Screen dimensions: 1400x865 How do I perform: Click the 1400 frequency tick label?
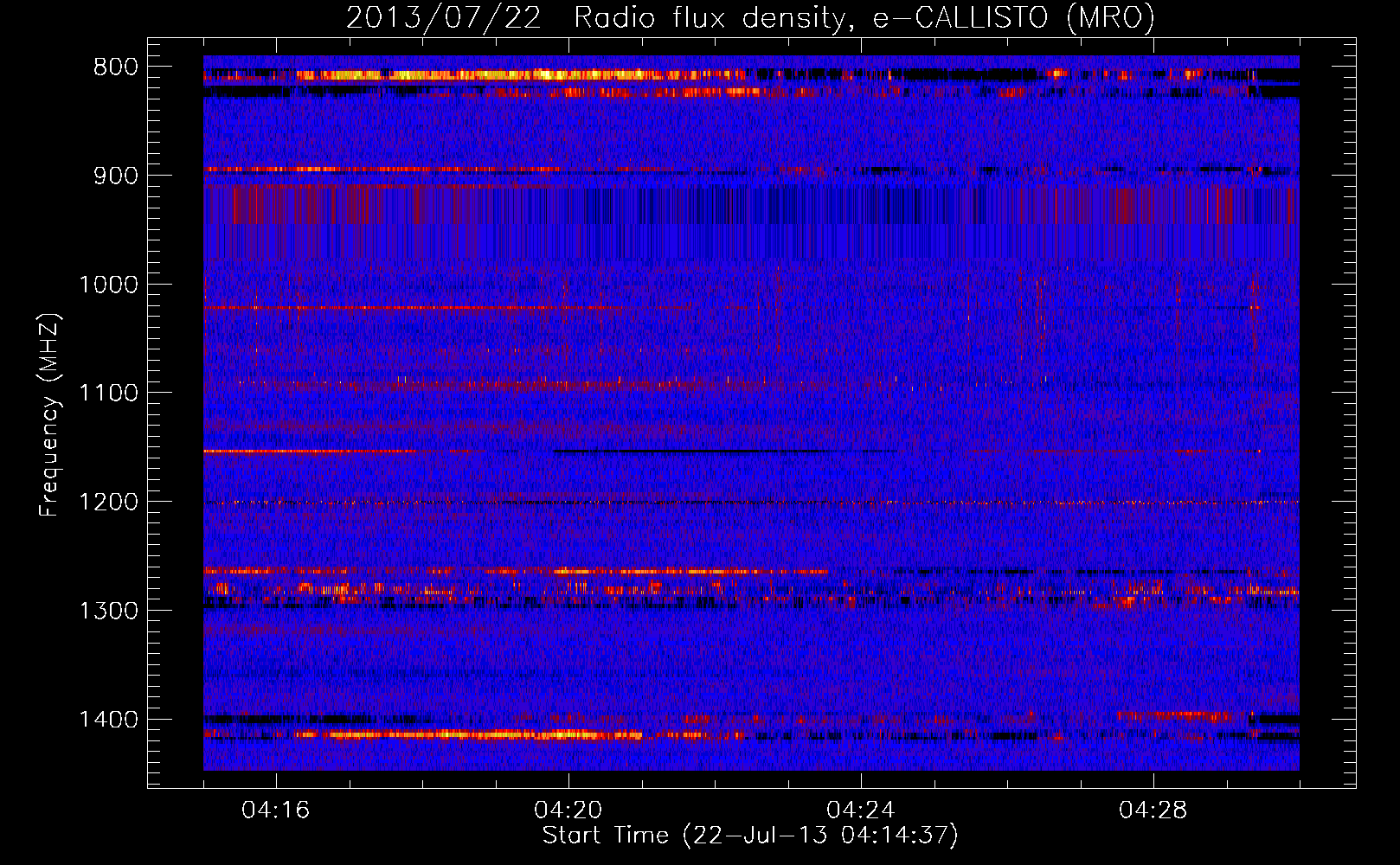point(108,720)
